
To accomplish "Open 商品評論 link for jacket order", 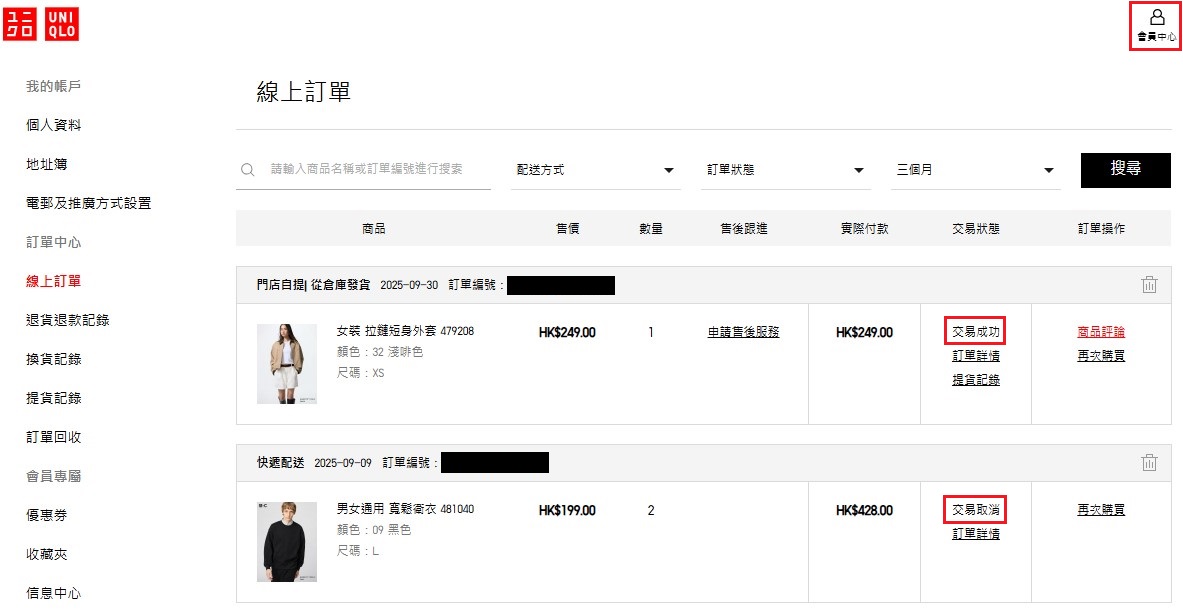I will (x=1101, y=332).
